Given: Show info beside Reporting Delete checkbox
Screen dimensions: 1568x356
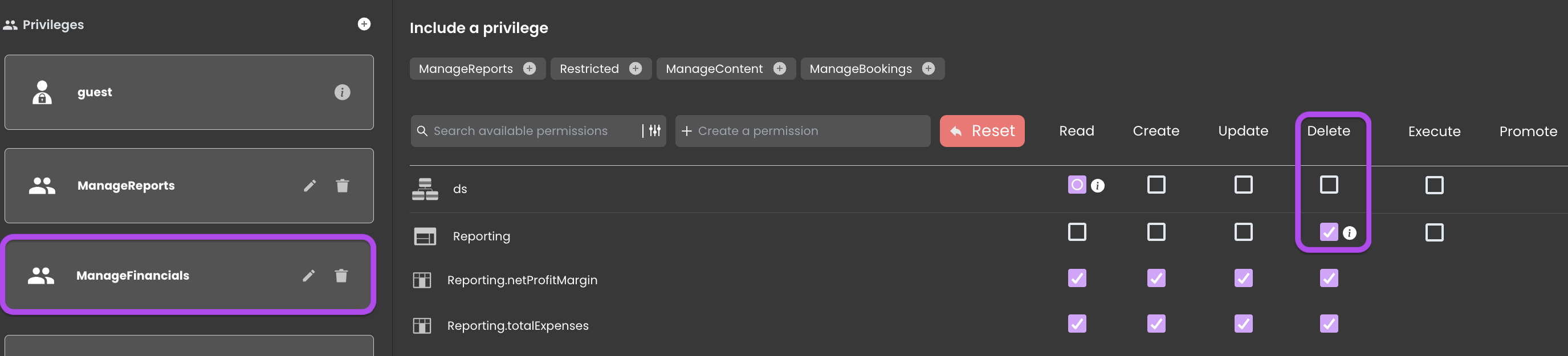Looking at the screenshot, I should (x=1350, y=233).
